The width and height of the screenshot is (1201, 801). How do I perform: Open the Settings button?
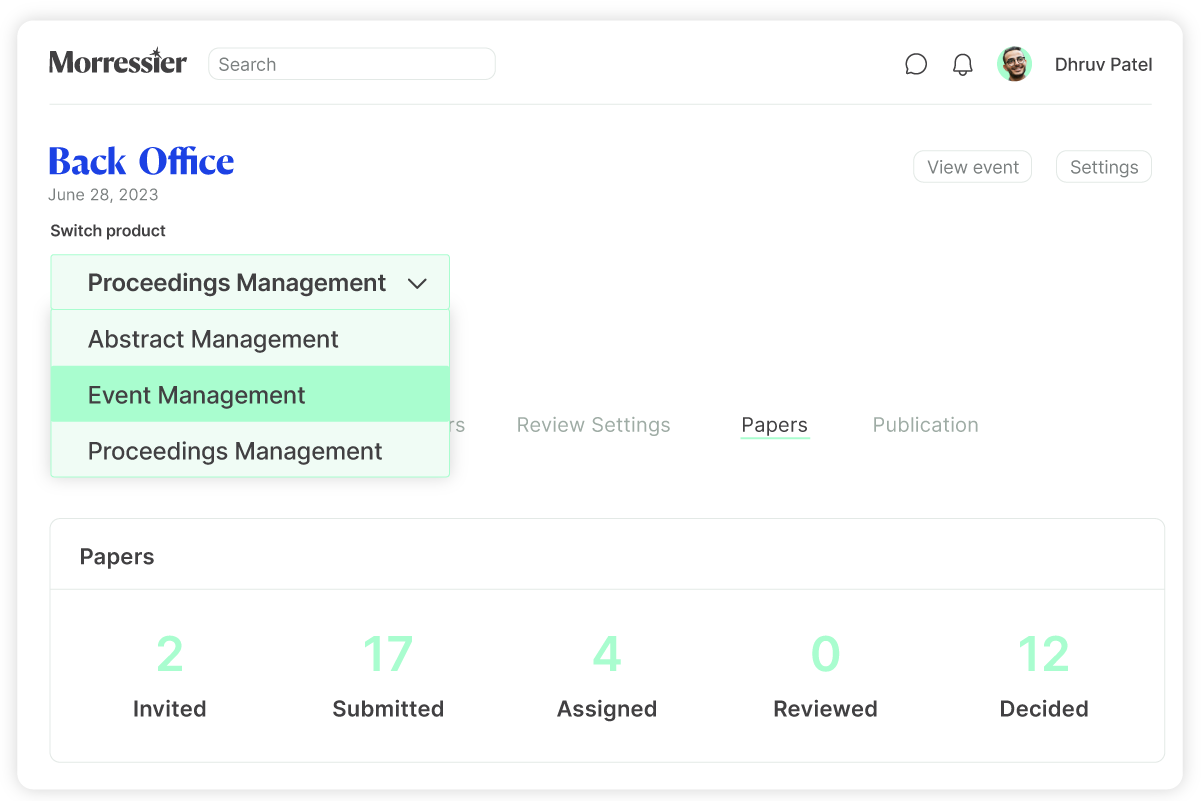point(1103,167)
